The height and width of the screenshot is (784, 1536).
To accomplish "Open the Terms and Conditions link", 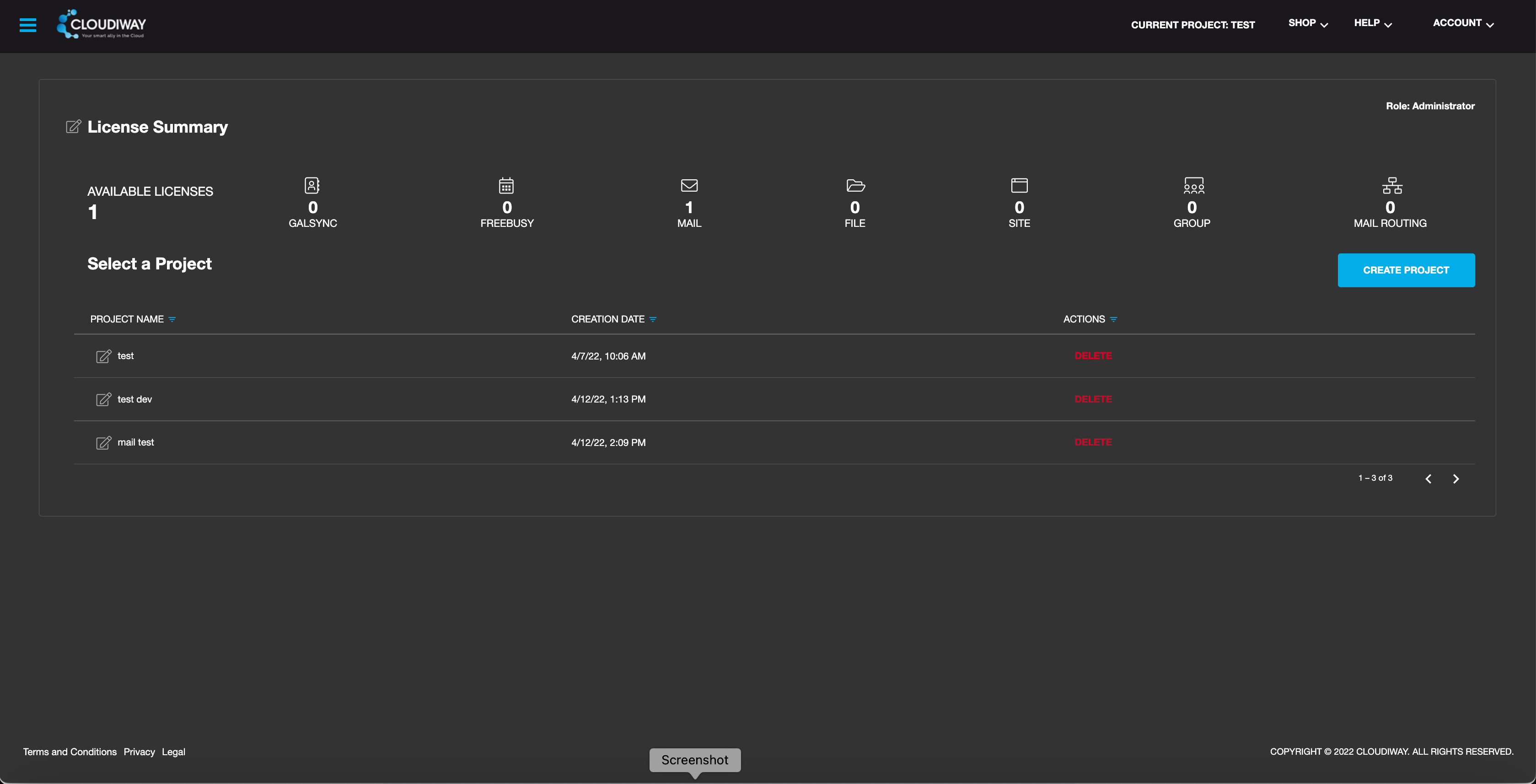I will (x=70, y=752).
